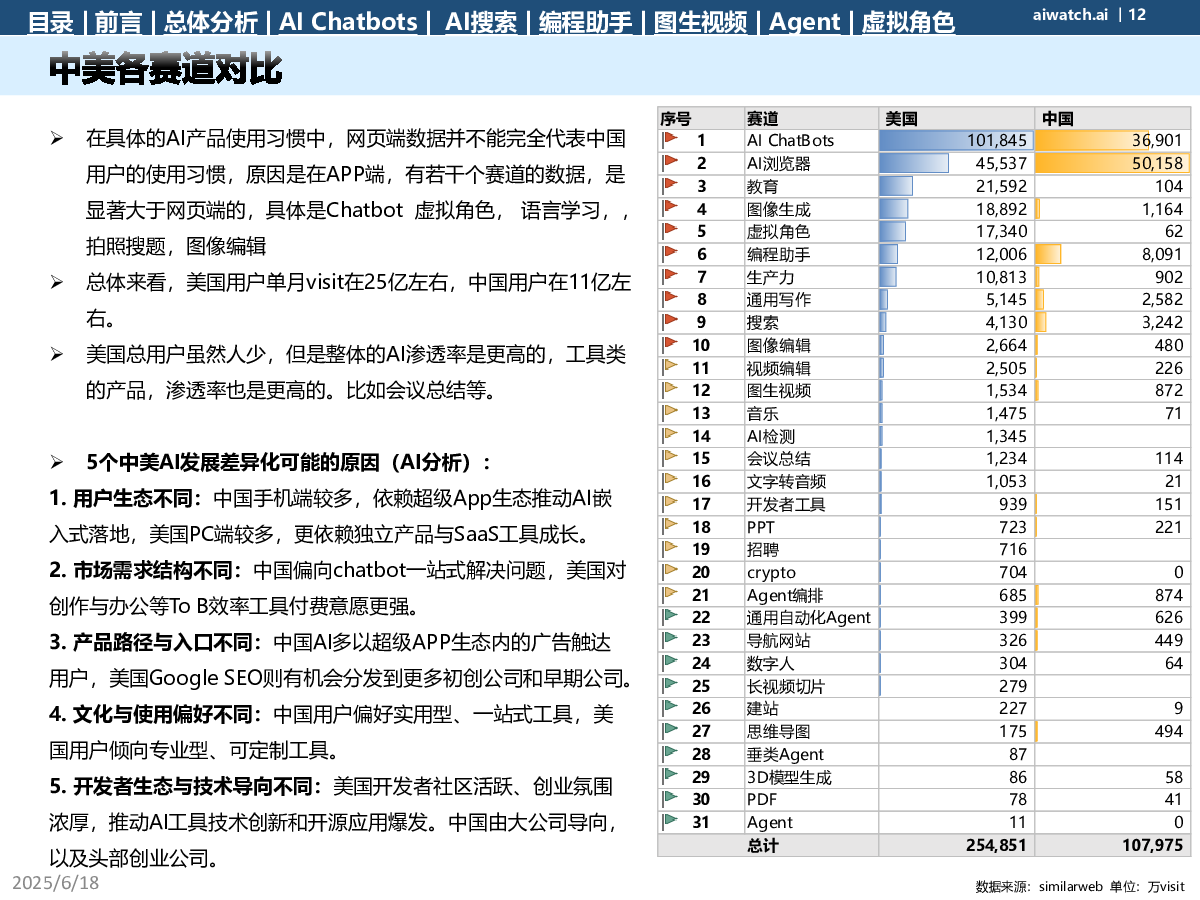
Task: Select the 中国 column header
Action: (1113, 117)
